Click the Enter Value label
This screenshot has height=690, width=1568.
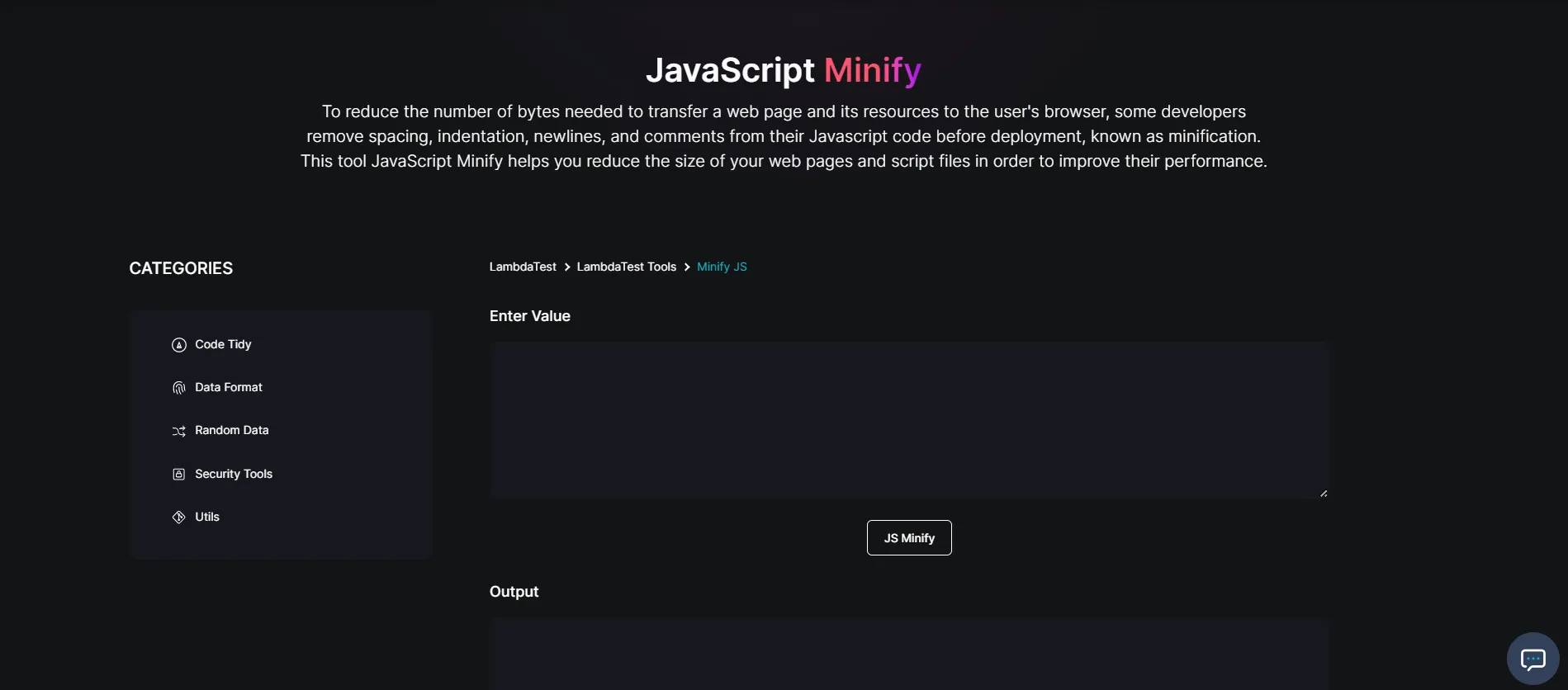point(530,316)
